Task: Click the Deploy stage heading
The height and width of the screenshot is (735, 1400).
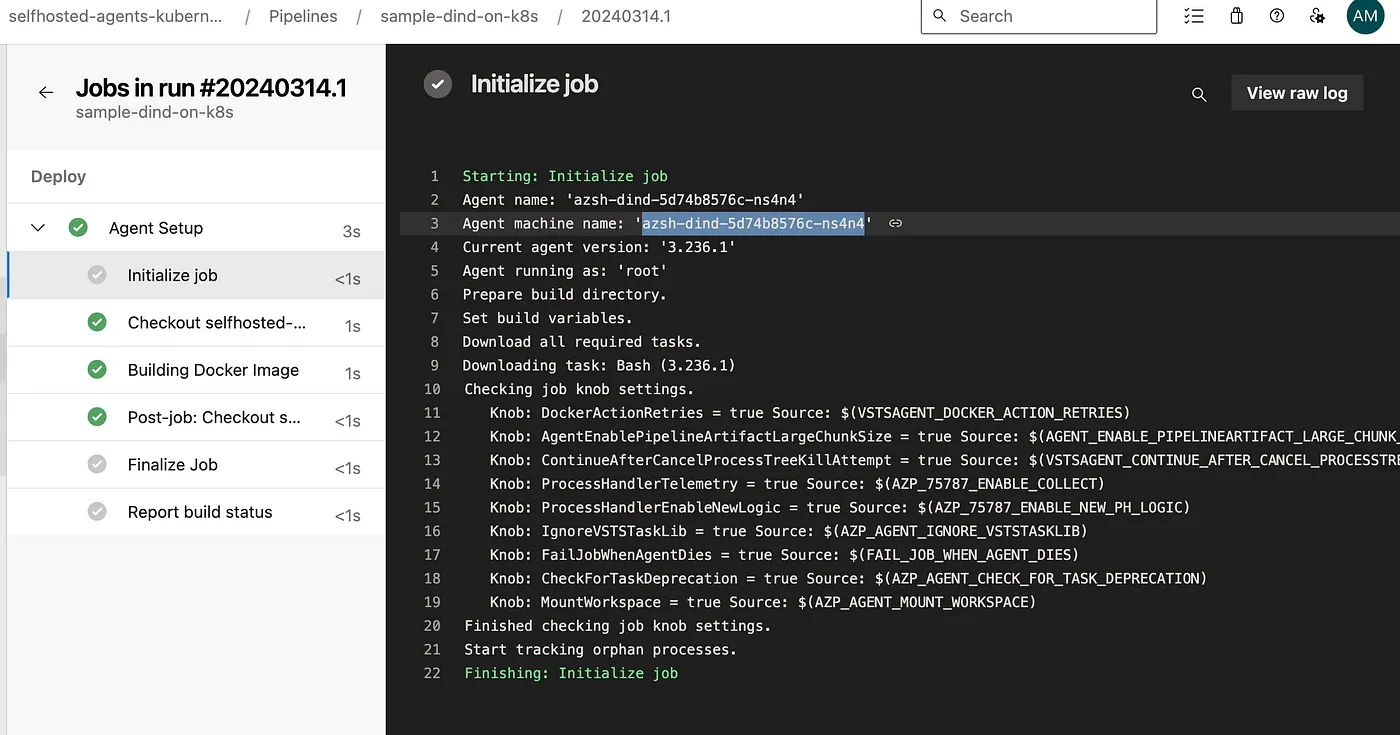Action: [58, 177]
